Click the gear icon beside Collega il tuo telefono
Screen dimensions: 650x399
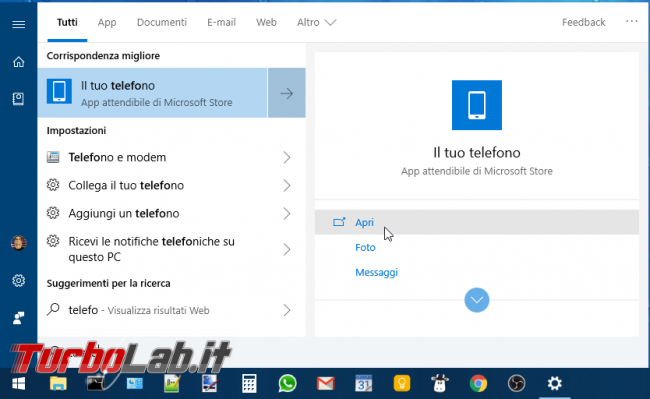pos(53,185)
